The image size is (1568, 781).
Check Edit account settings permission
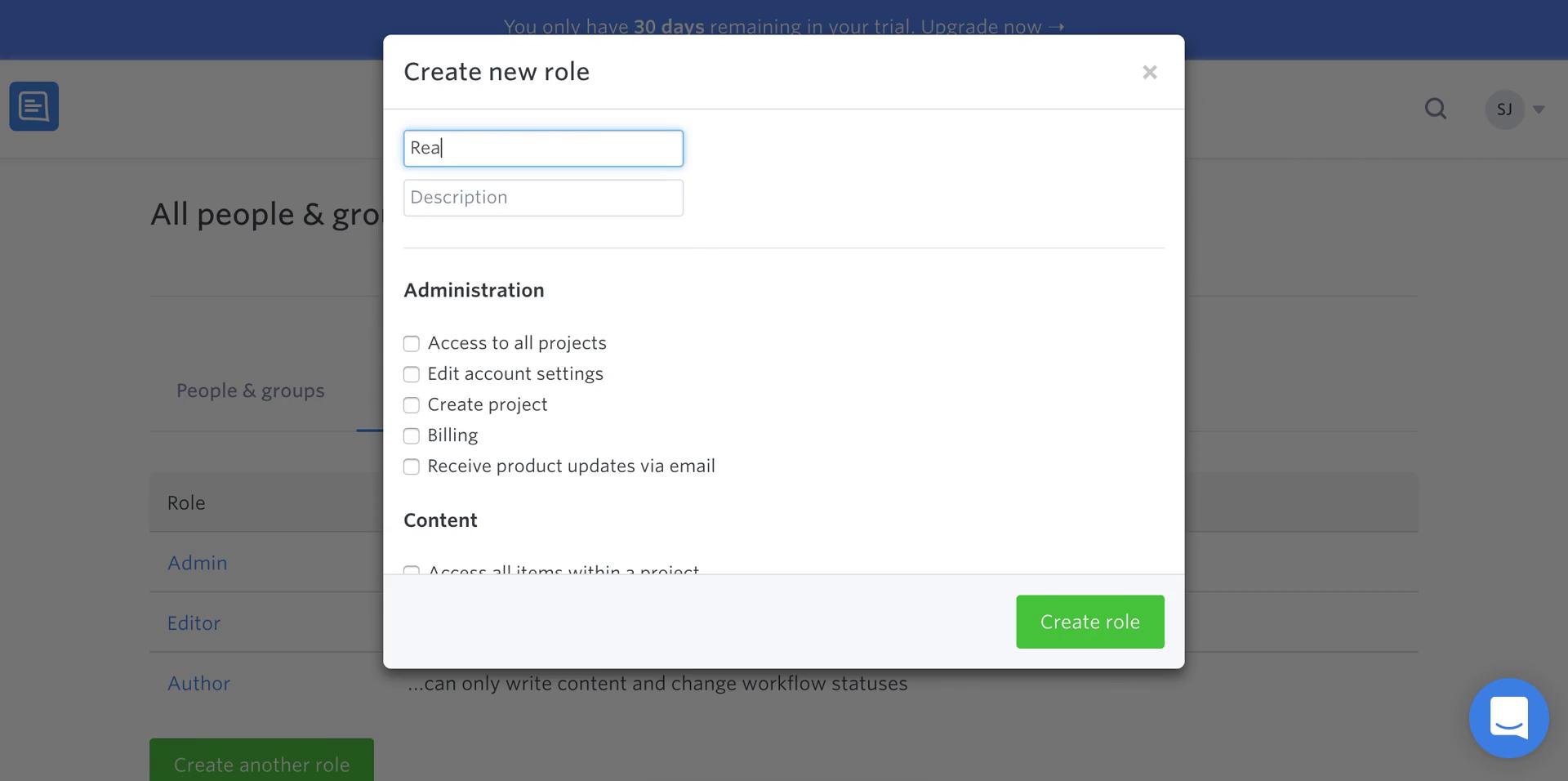[x=412, y=374]
